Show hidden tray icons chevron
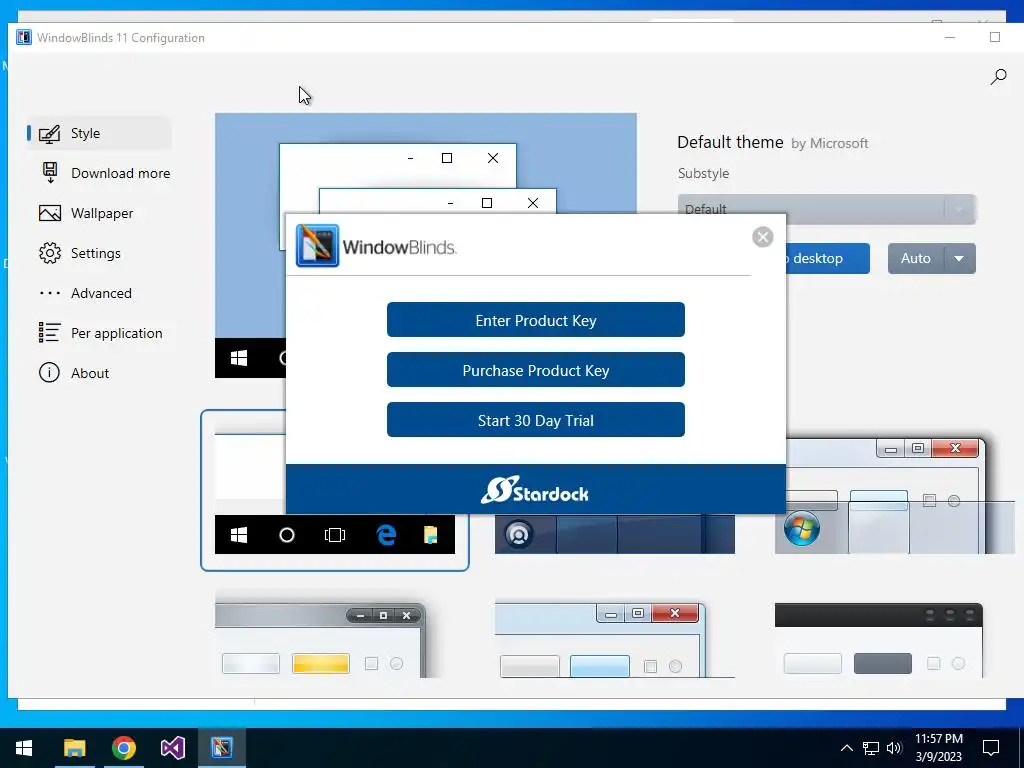1024x768 pixels. [846, 748]
